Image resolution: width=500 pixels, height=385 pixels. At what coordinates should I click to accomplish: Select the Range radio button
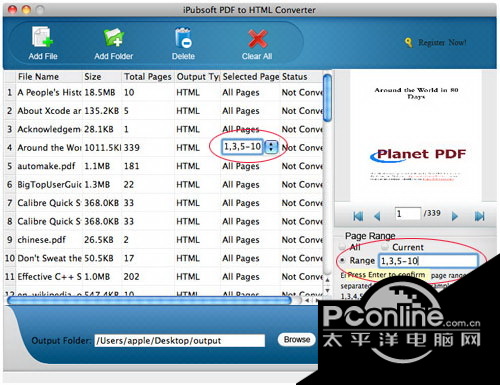coord(342,260)
